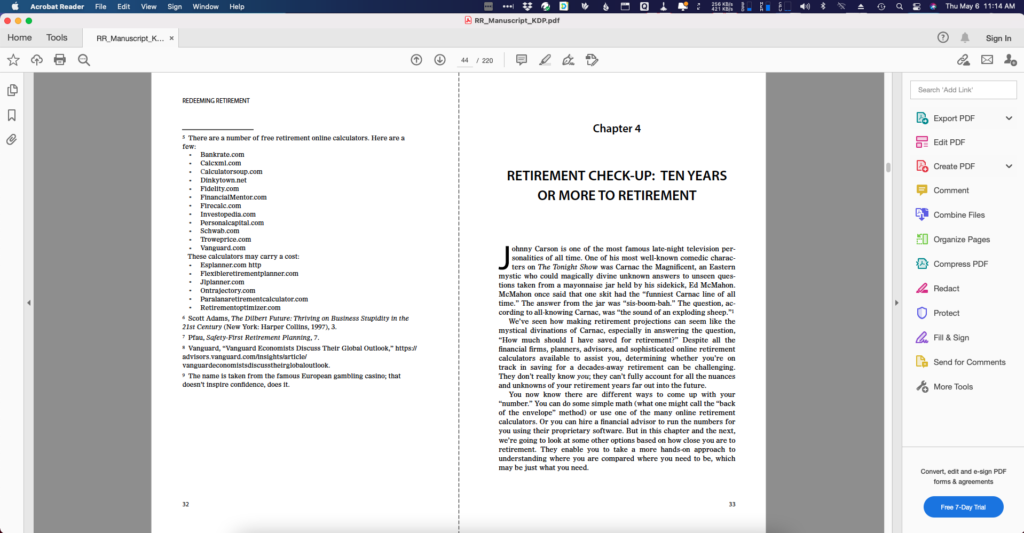The image size is (1024, 533).
Task: Open notifications bell
Action: click(965, 38)
